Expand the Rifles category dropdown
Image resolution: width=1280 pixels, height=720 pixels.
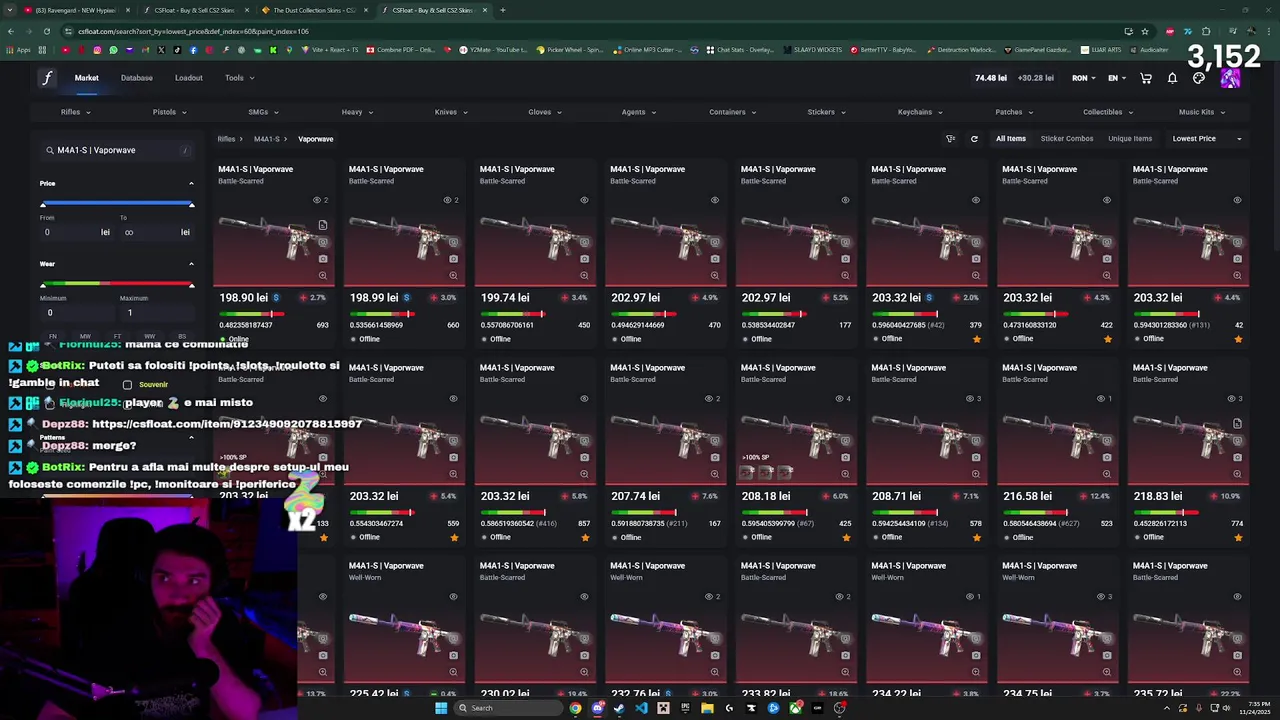click(75, 112)
